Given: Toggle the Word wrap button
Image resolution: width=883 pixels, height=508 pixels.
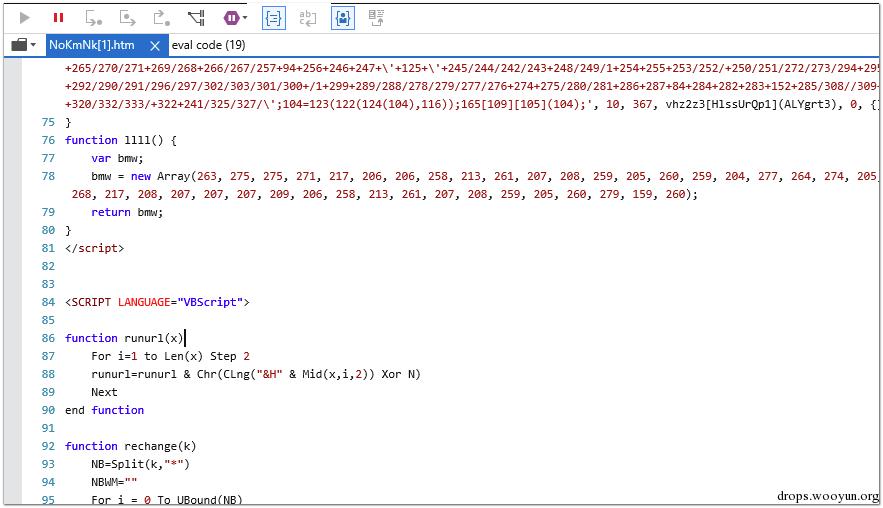Looking at the screenshot, I should pyautogui.click(x=308, y=18).
